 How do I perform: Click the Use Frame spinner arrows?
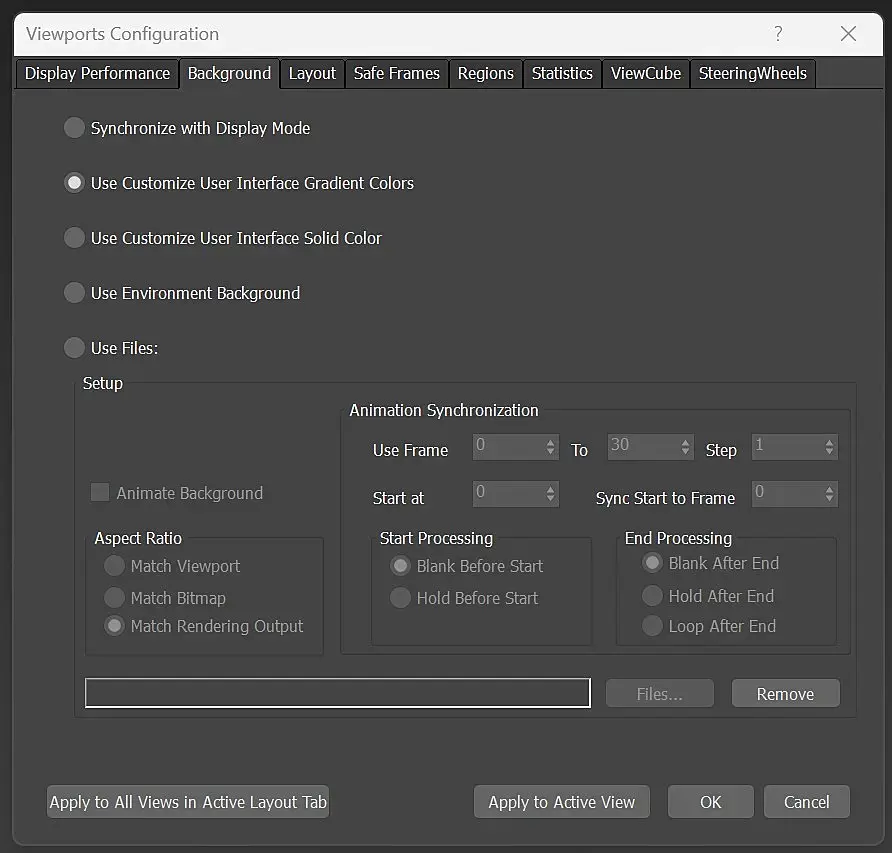coord(550,447)
